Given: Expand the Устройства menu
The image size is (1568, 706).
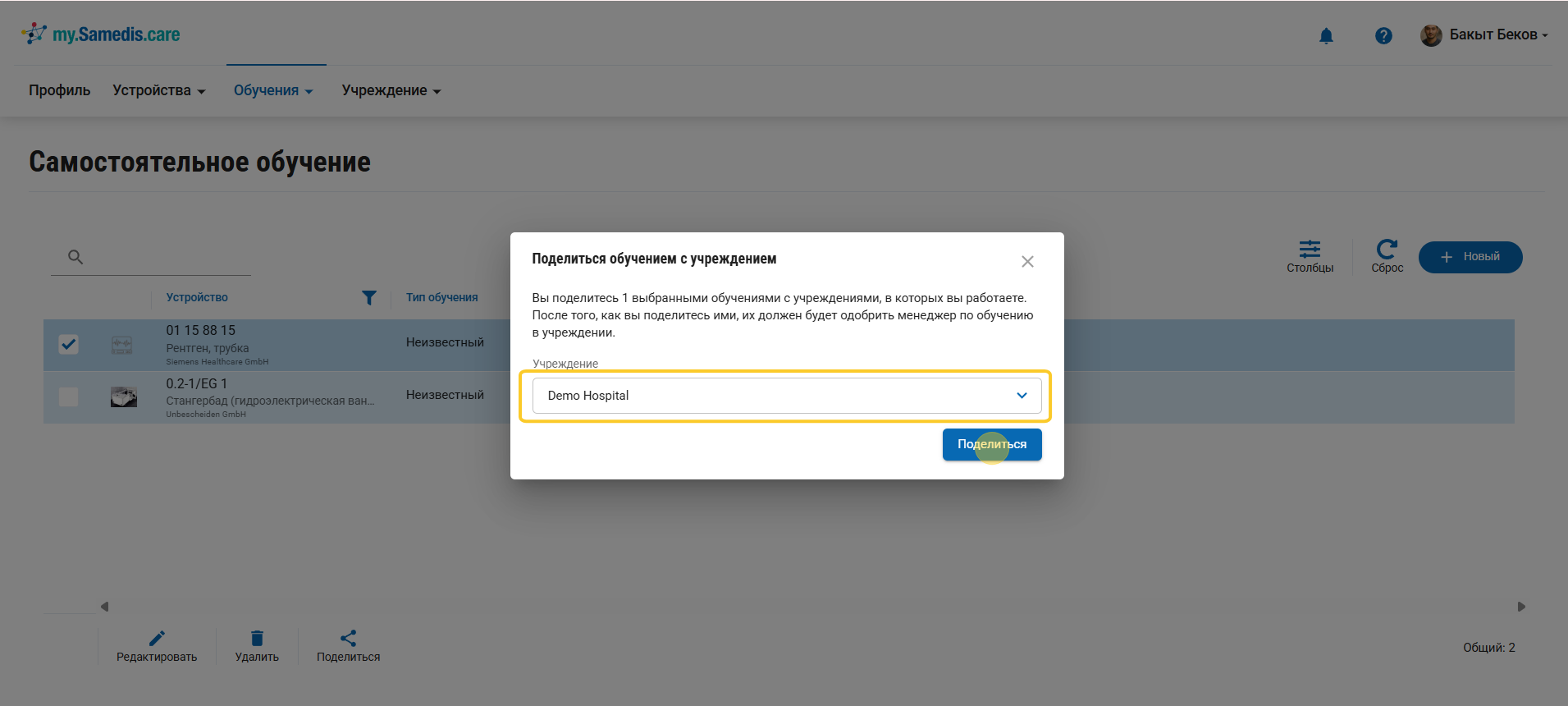Looking at the screenshot, I should [159, 90].
